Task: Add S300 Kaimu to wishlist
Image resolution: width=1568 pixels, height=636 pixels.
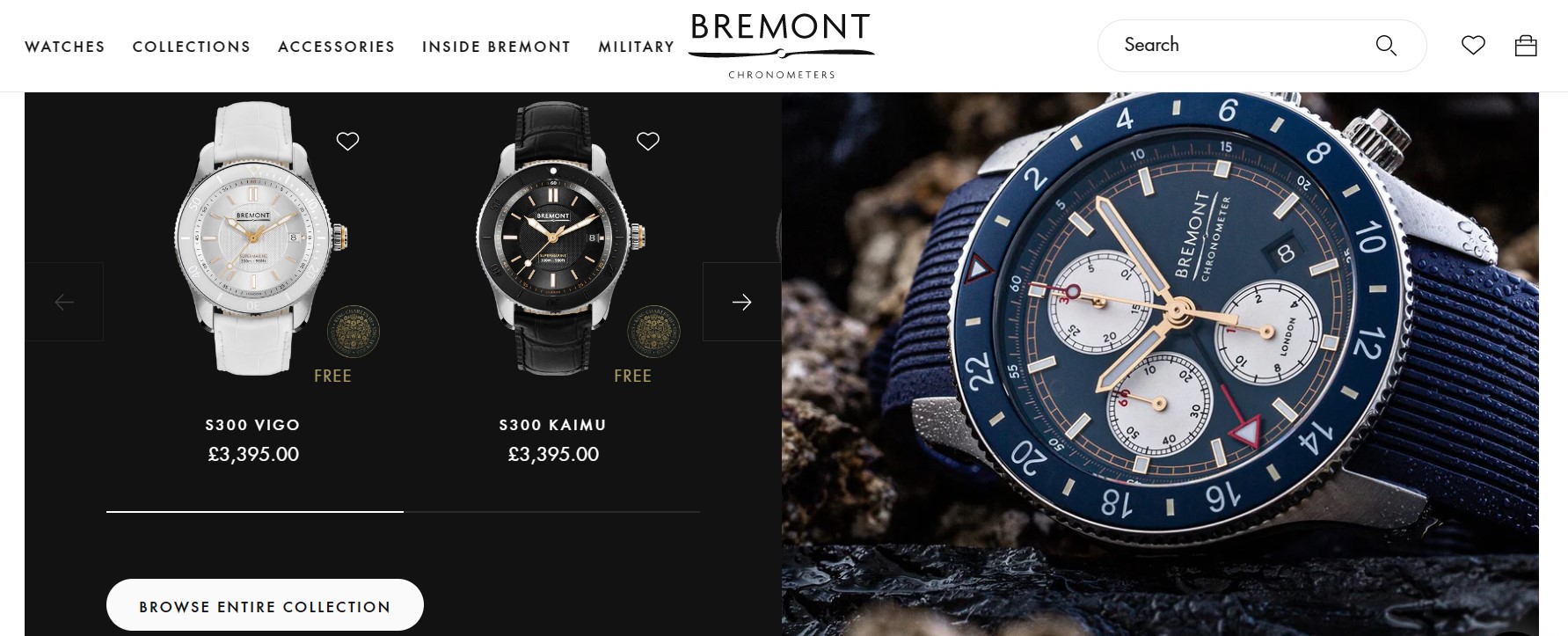Action: 648,141
